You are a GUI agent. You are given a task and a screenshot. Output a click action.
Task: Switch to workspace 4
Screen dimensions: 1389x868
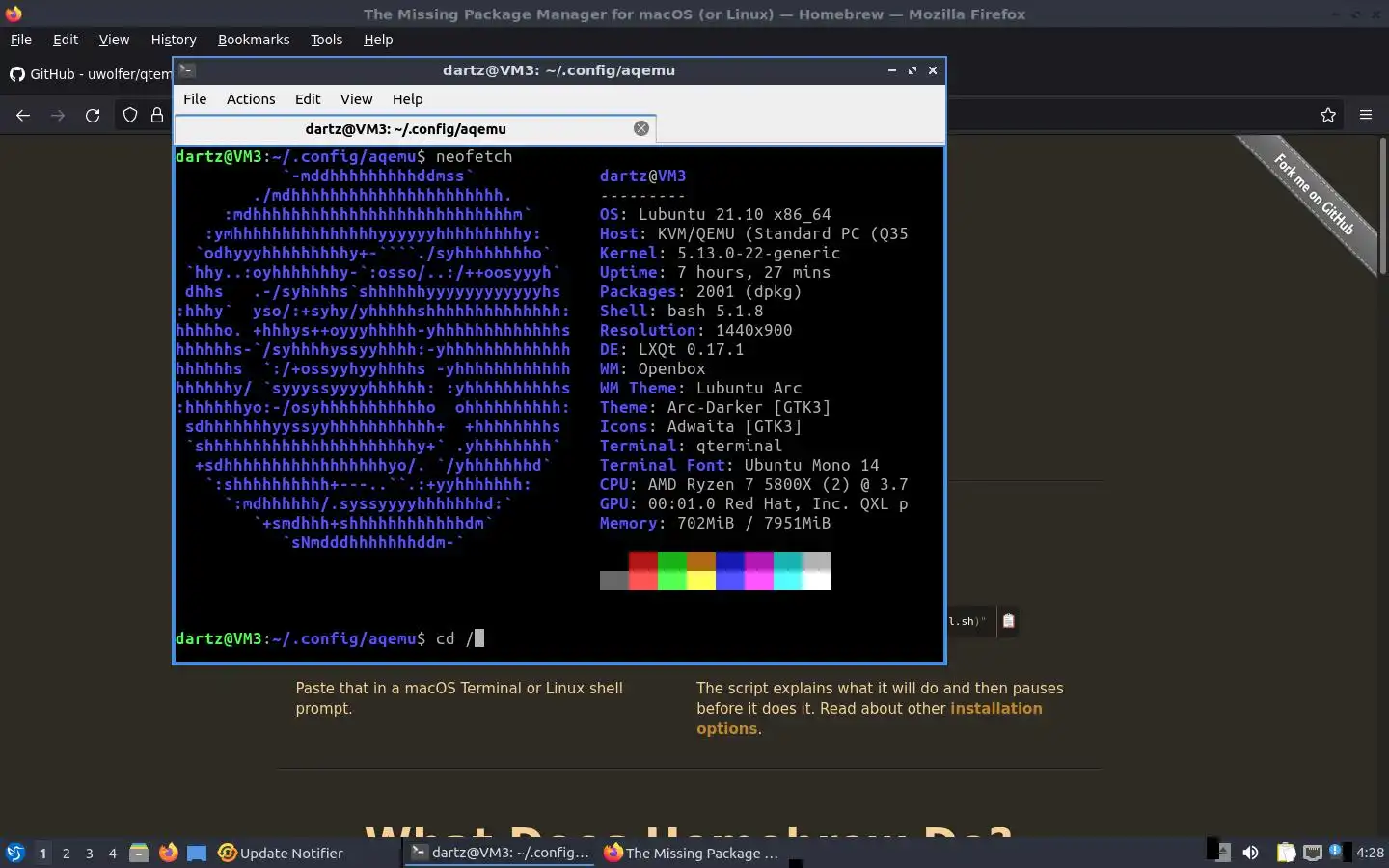click(113, 853)
